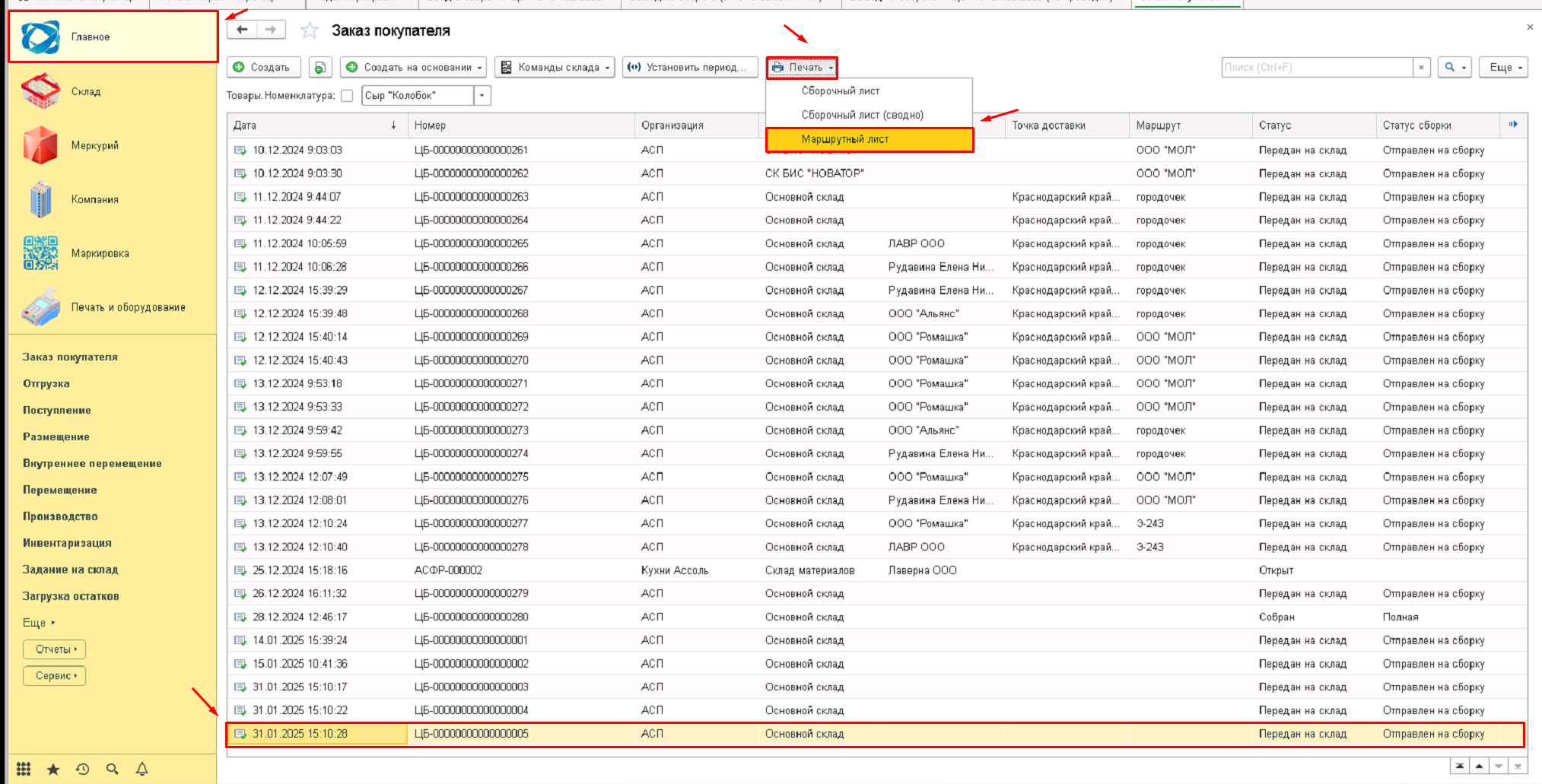
Task: Expand the Создать на основании dropdown
Action: tap(415, 68)
